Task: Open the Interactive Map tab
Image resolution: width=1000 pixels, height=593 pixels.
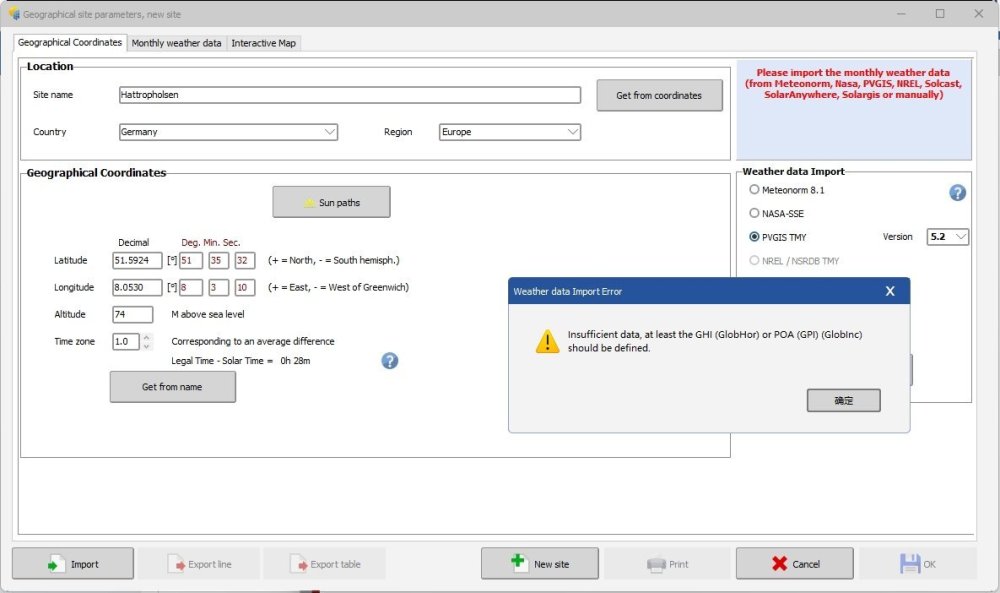Action: (264, 43)
